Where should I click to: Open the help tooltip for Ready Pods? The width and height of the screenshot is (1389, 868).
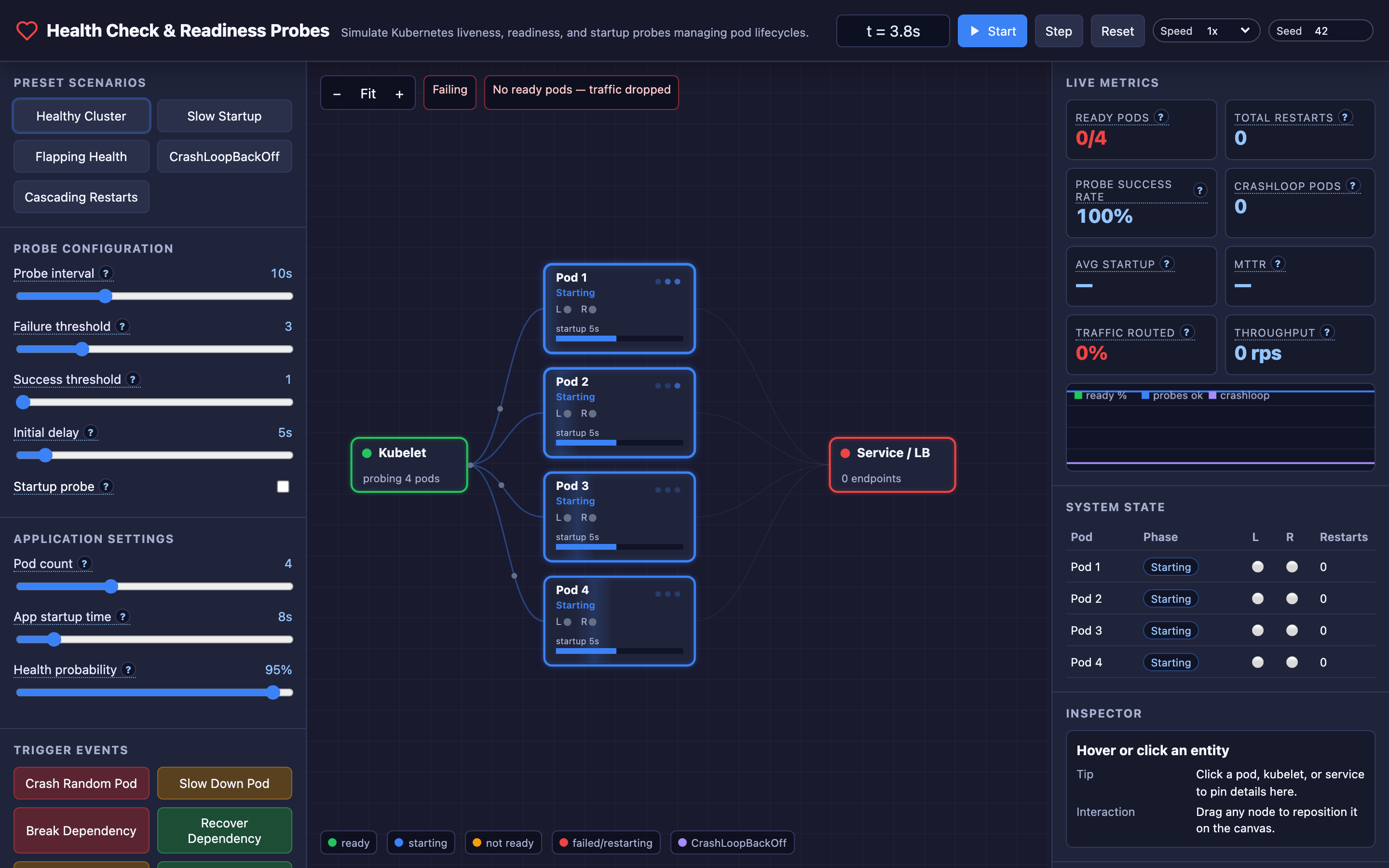pos(1160,117)
